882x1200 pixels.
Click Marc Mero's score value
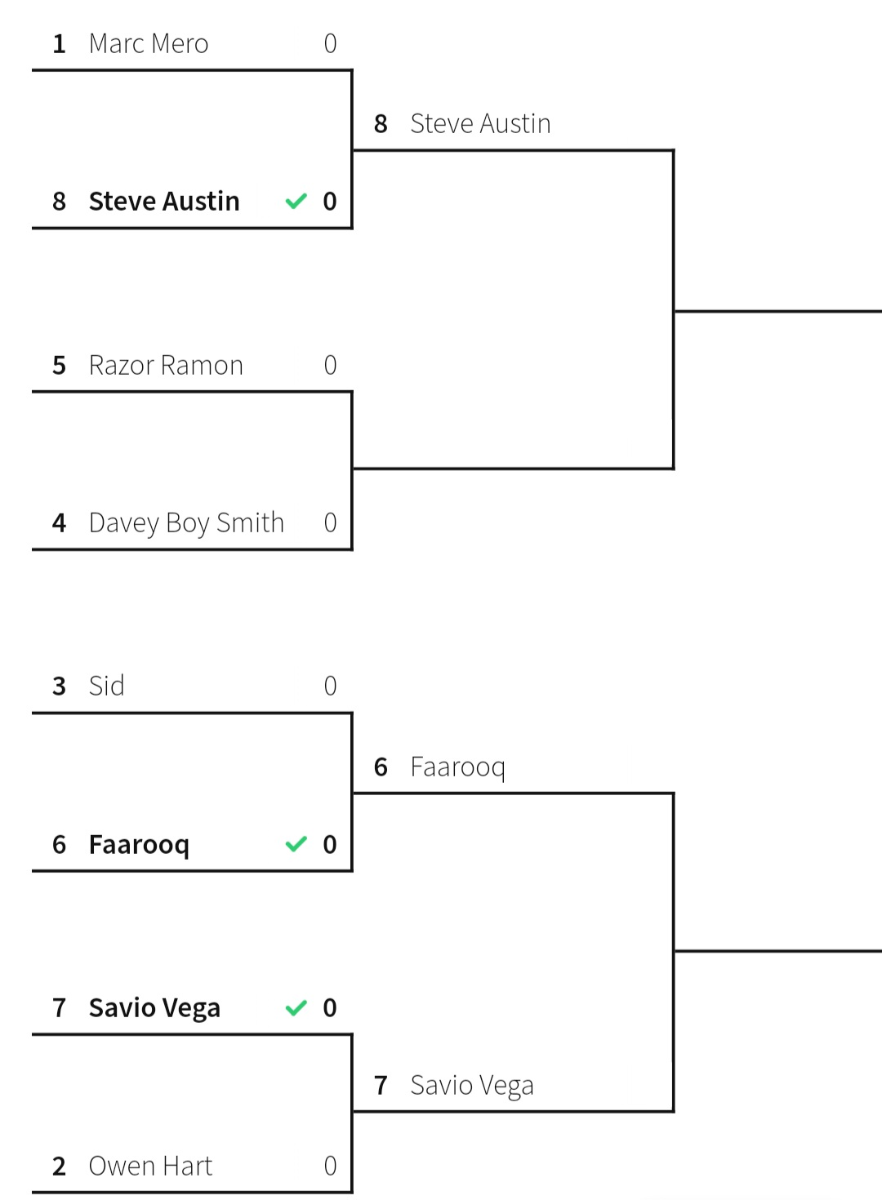330,44
